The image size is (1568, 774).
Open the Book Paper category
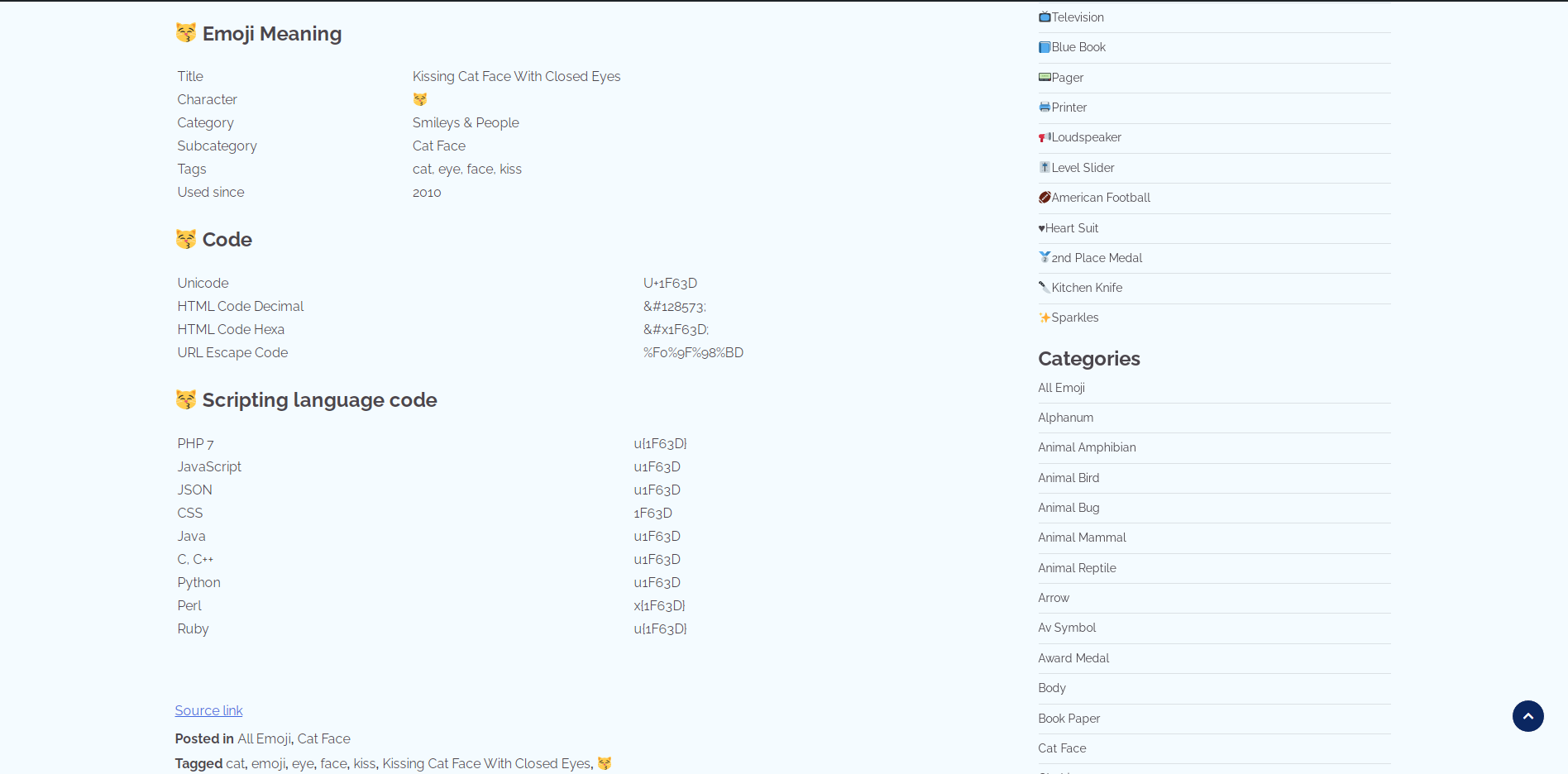click(x=1069, y=719)
